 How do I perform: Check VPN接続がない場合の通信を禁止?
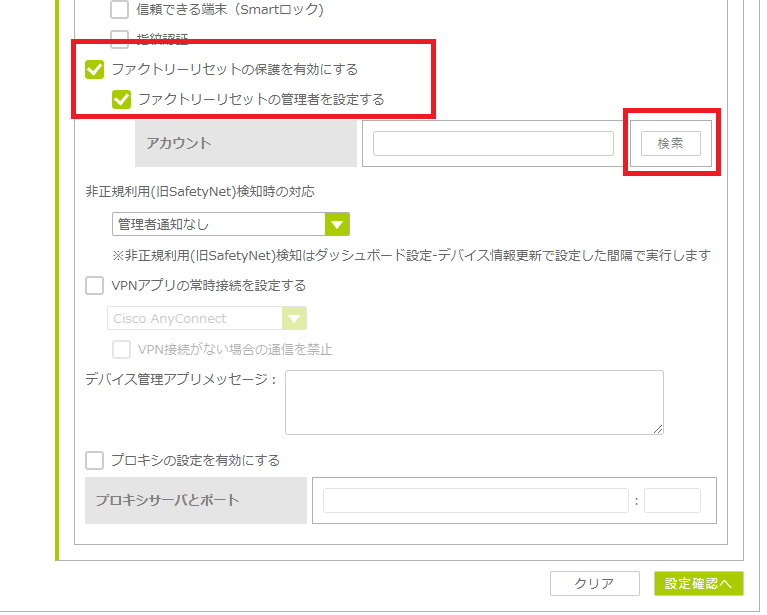[121, 350]
